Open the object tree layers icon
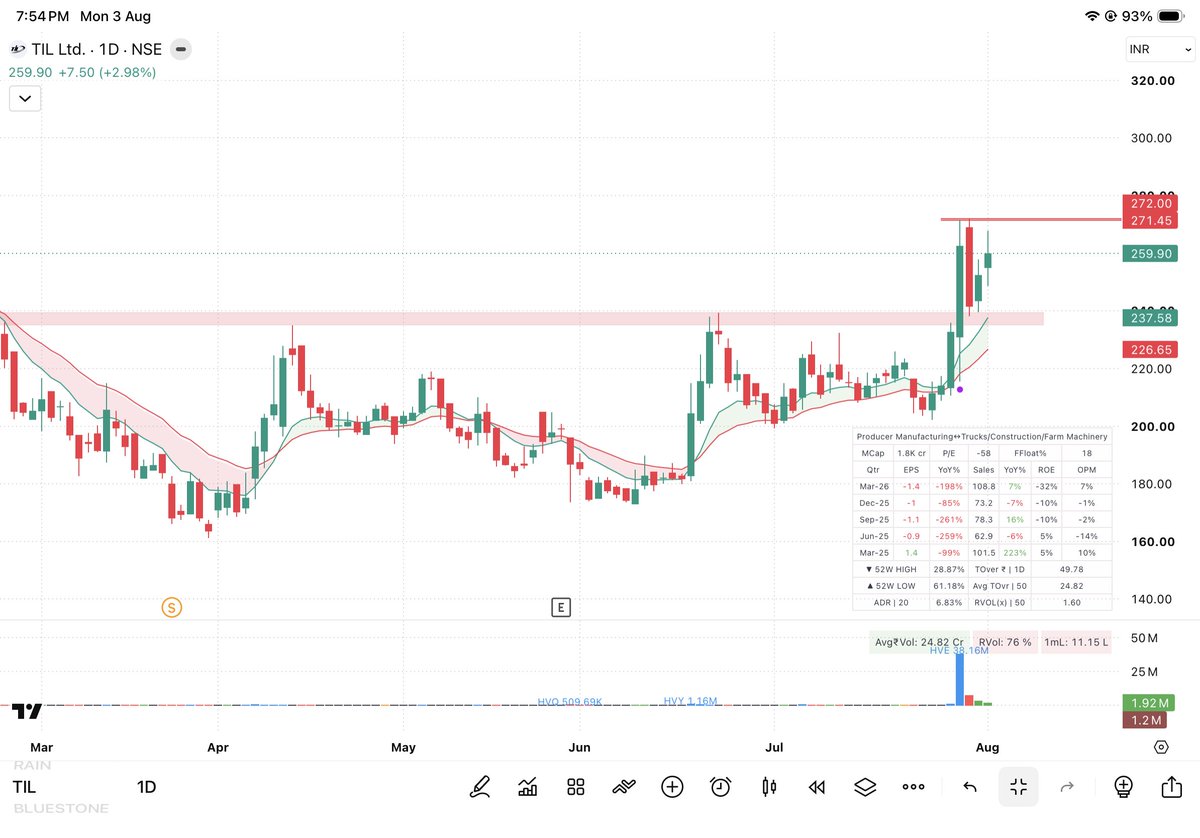The image size is (1200, 838). [x=865, y=787]
